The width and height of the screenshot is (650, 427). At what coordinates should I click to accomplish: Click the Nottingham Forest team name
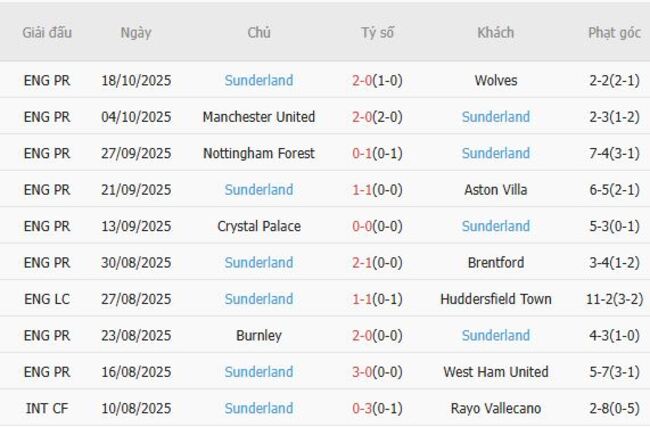(x=258, y=153)
